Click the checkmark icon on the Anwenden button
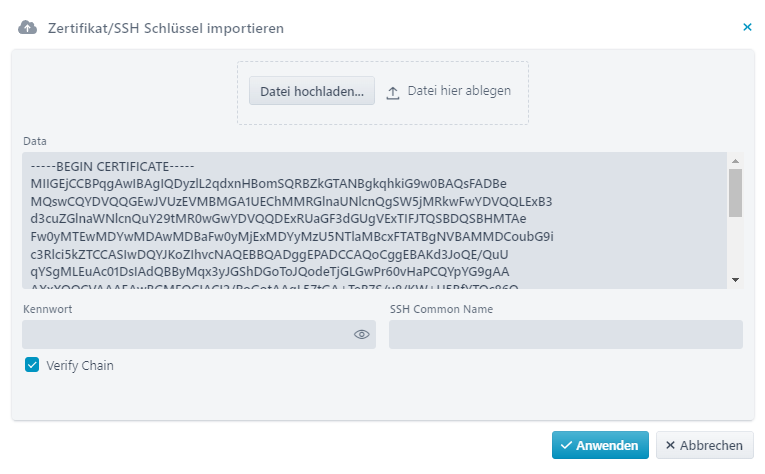The width and height of the screenshot is (765, 474). tap(566, 445)
